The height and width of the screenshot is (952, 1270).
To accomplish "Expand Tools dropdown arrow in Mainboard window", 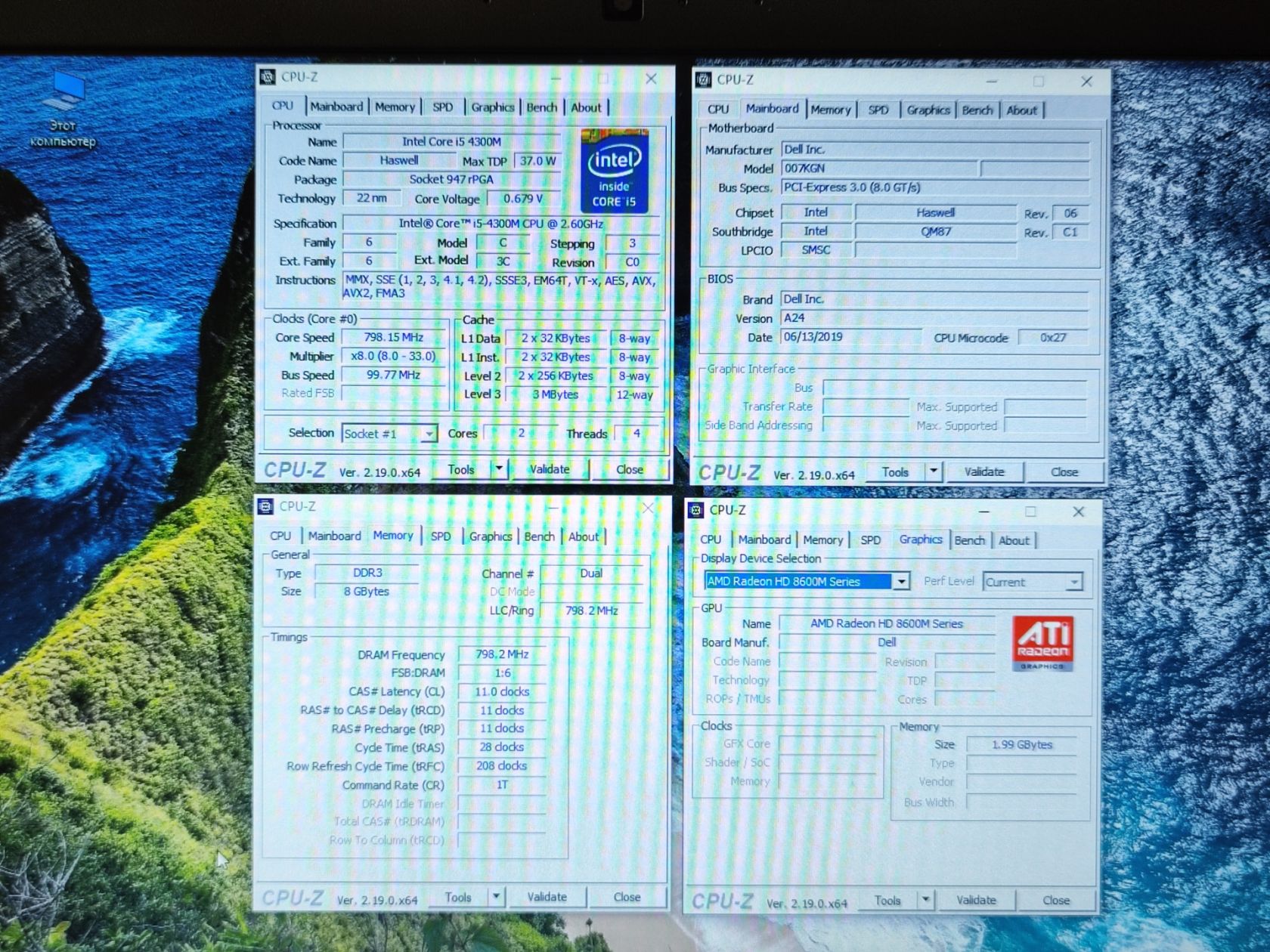I will click(x=934, y=471).
